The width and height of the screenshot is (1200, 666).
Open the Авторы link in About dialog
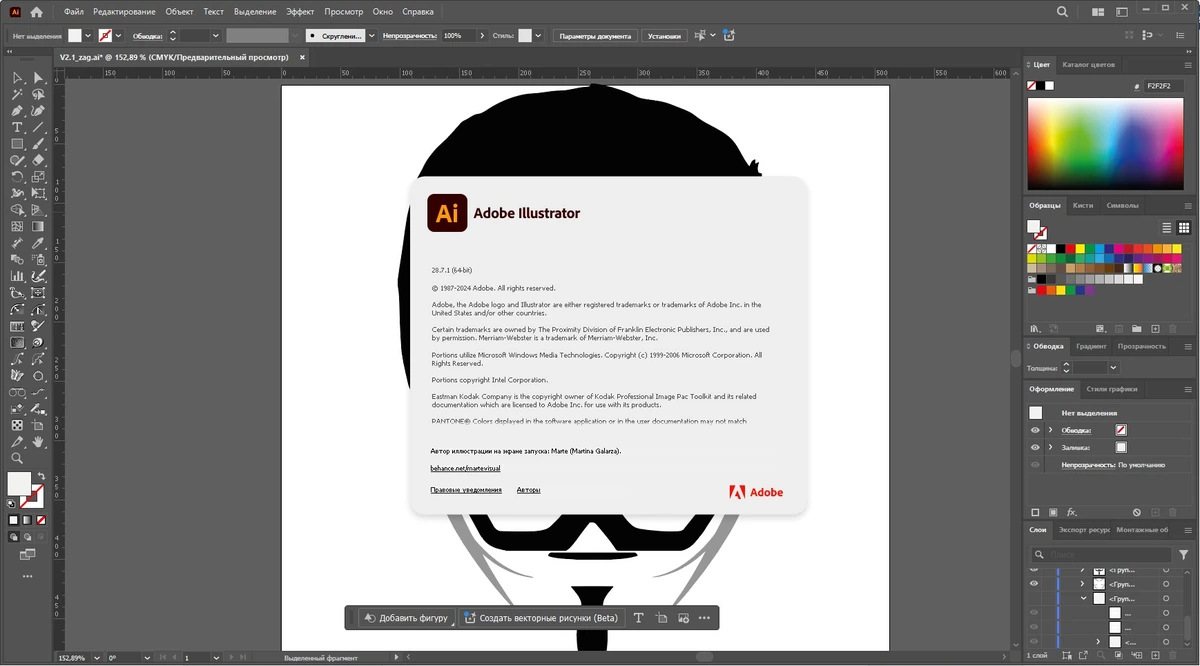pos(528,490)
